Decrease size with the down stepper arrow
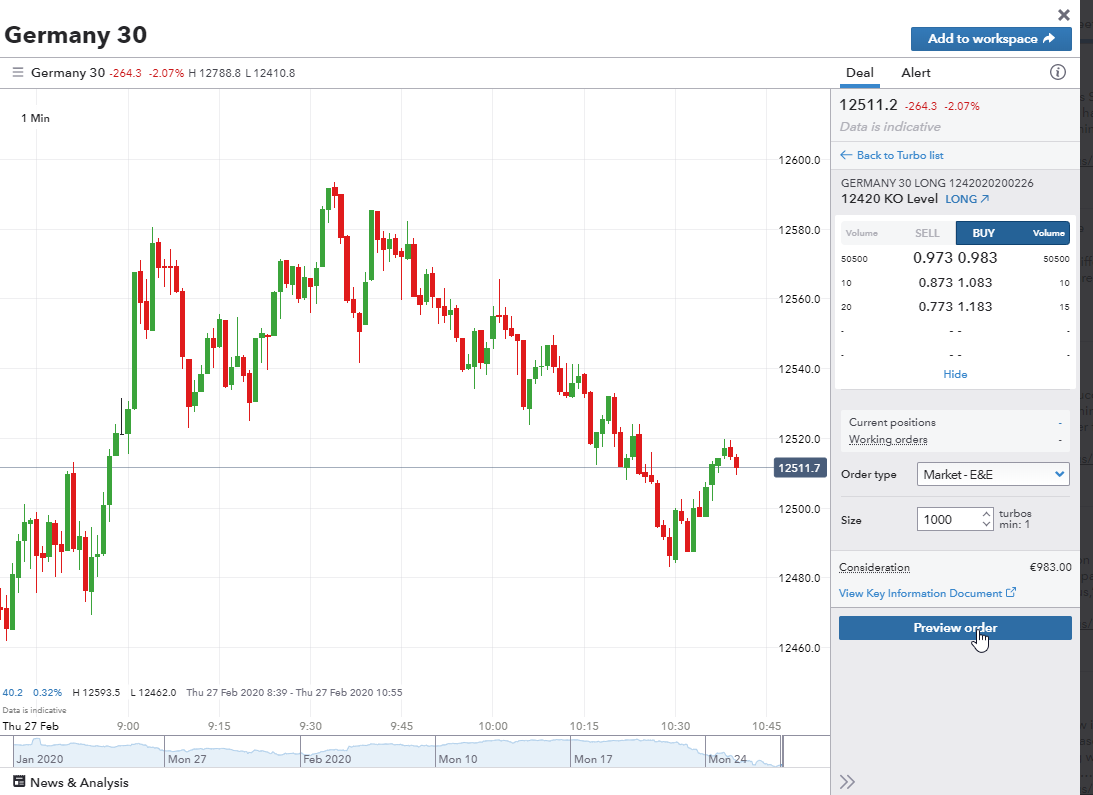 click(986, 525)
